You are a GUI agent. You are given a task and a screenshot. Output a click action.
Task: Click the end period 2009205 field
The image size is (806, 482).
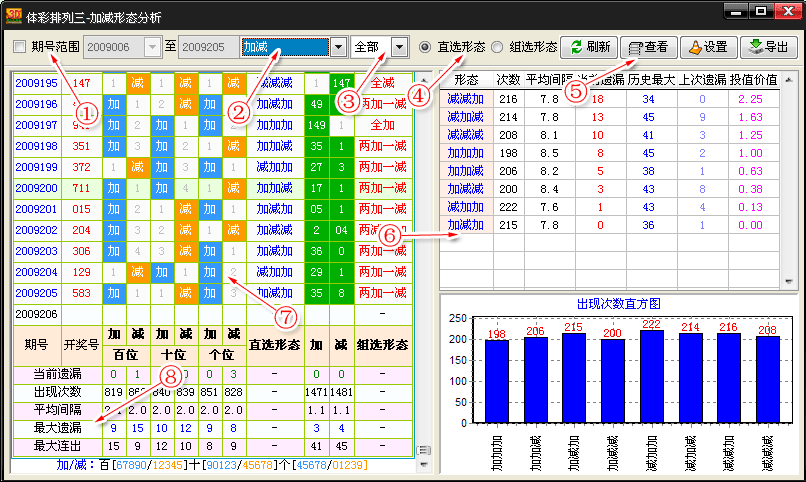[207, 47]
